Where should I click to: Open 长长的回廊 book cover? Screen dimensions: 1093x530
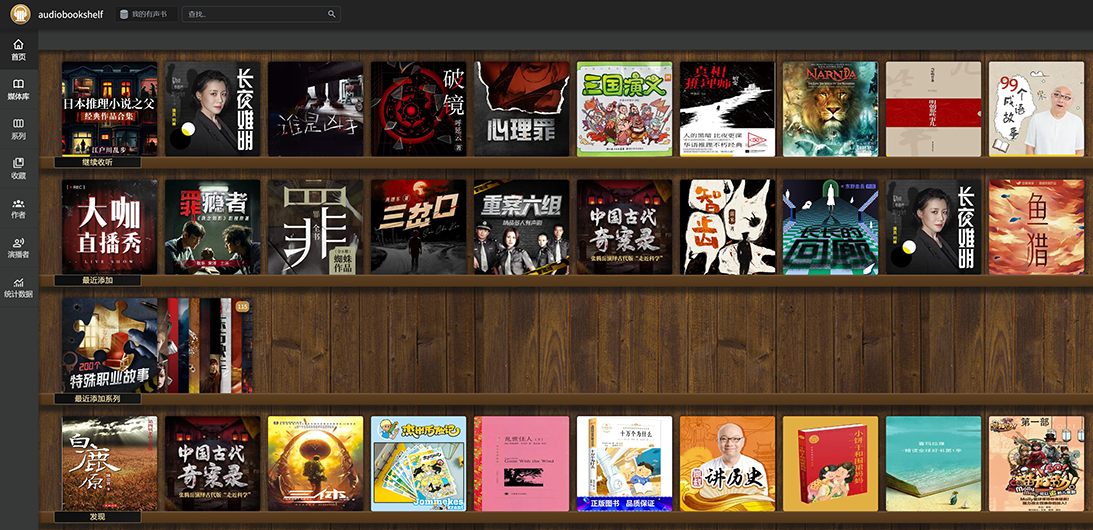[830, 227]
